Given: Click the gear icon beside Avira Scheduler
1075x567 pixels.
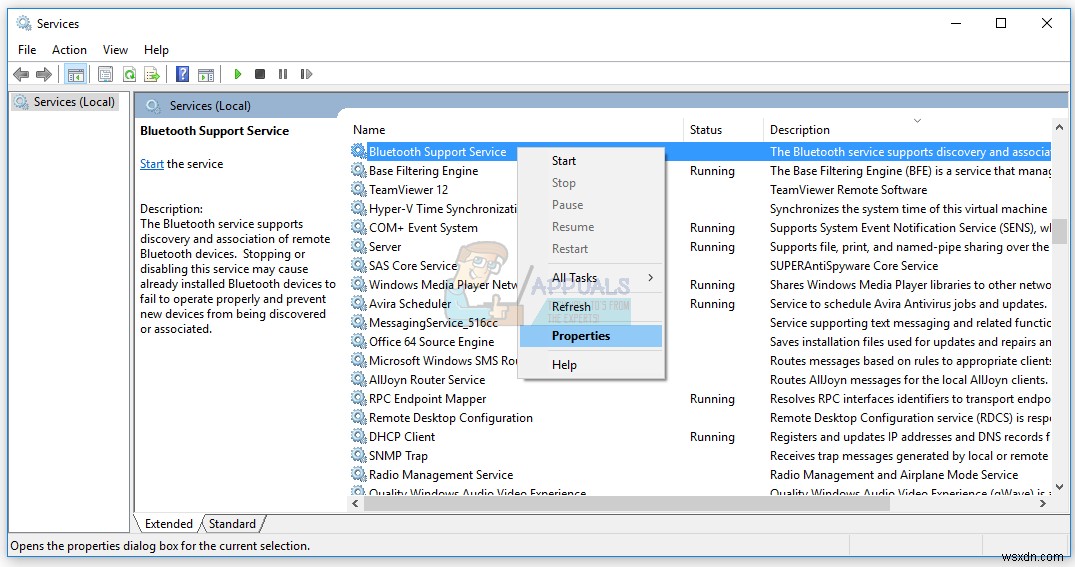Looking at the screenshot, I should 359,303.
